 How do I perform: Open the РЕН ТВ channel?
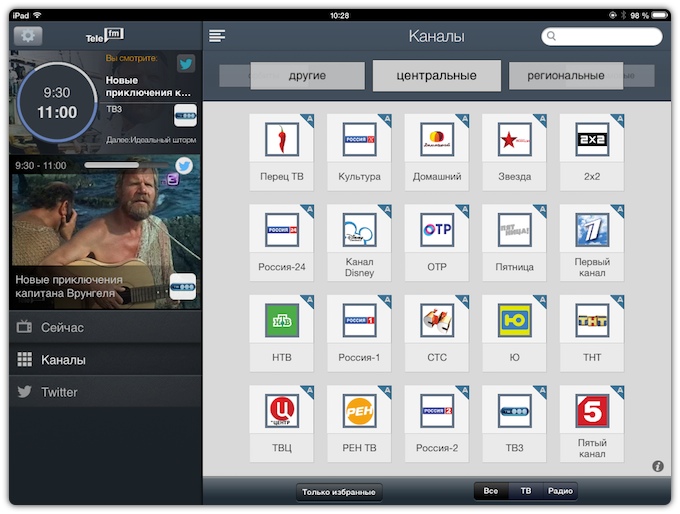click(x=359, y=423)
